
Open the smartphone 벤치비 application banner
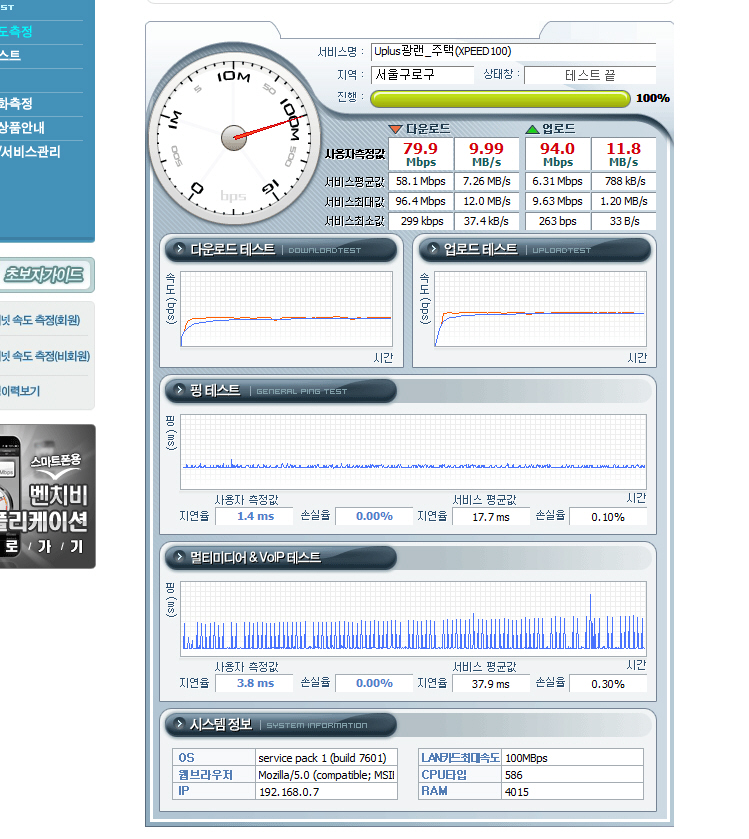(48, 496)
